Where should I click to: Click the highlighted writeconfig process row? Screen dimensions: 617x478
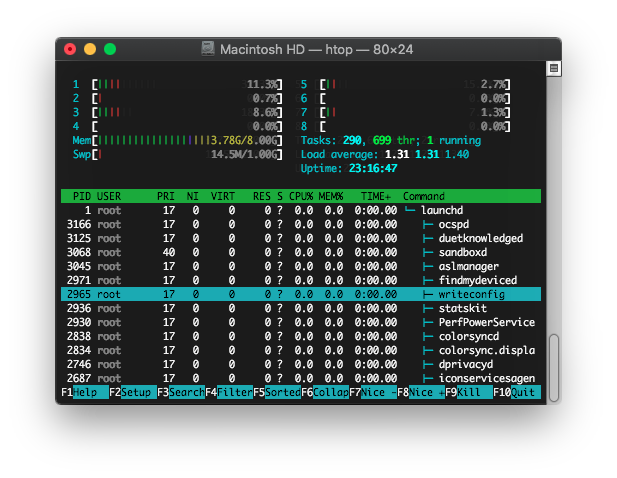pos(301,294)
